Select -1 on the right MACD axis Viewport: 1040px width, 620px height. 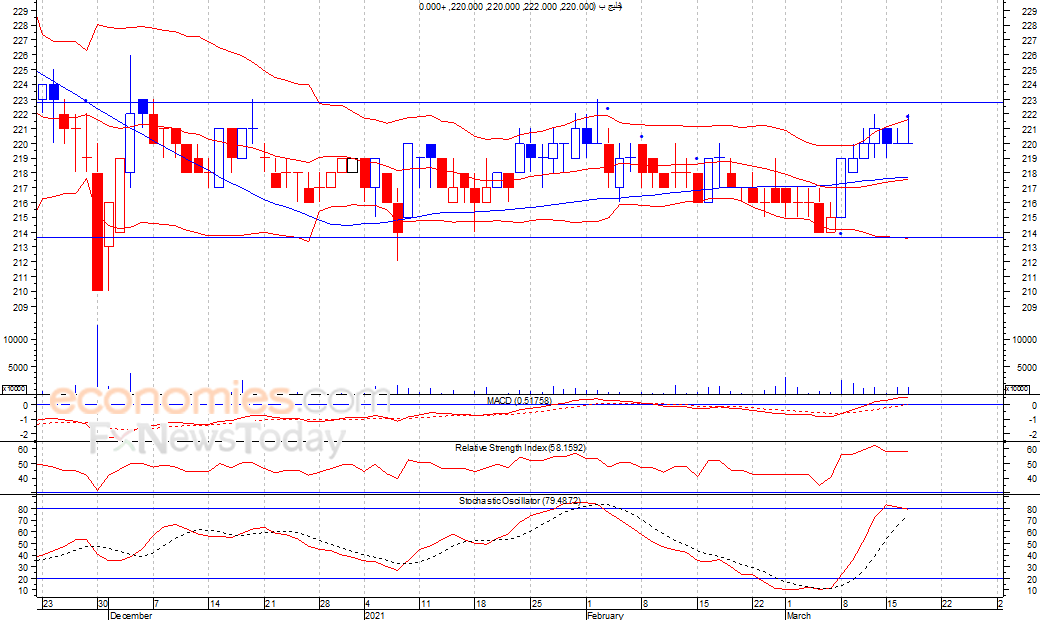click(x=1033, y=420)
